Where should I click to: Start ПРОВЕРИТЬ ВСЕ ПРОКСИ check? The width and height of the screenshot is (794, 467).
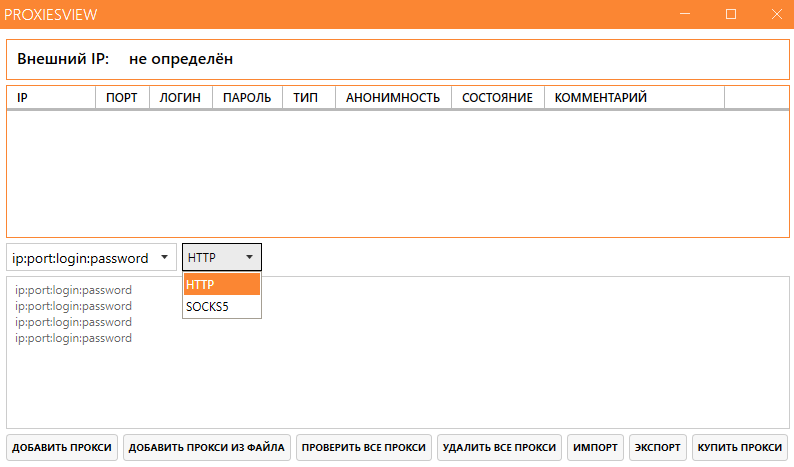point(364,448)
